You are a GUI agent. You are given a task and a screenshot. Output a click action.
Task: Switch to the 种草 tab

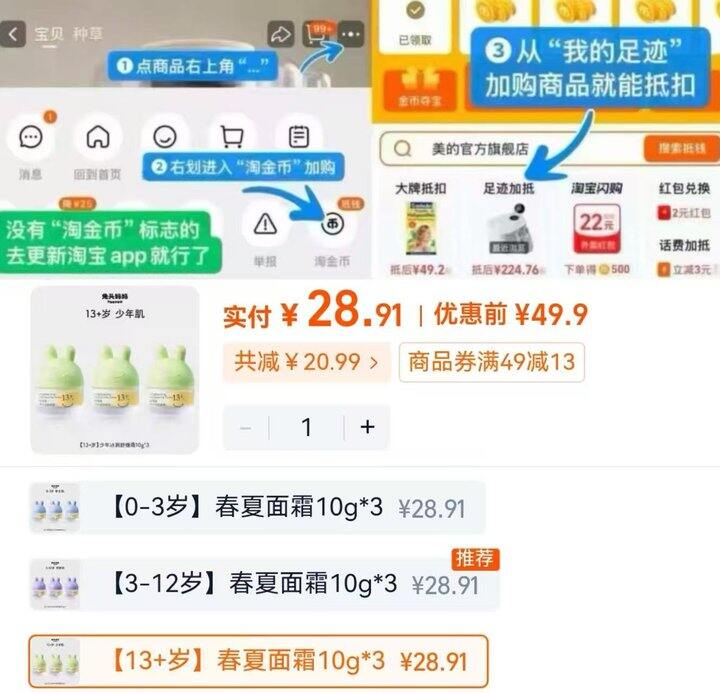point(88,34)
